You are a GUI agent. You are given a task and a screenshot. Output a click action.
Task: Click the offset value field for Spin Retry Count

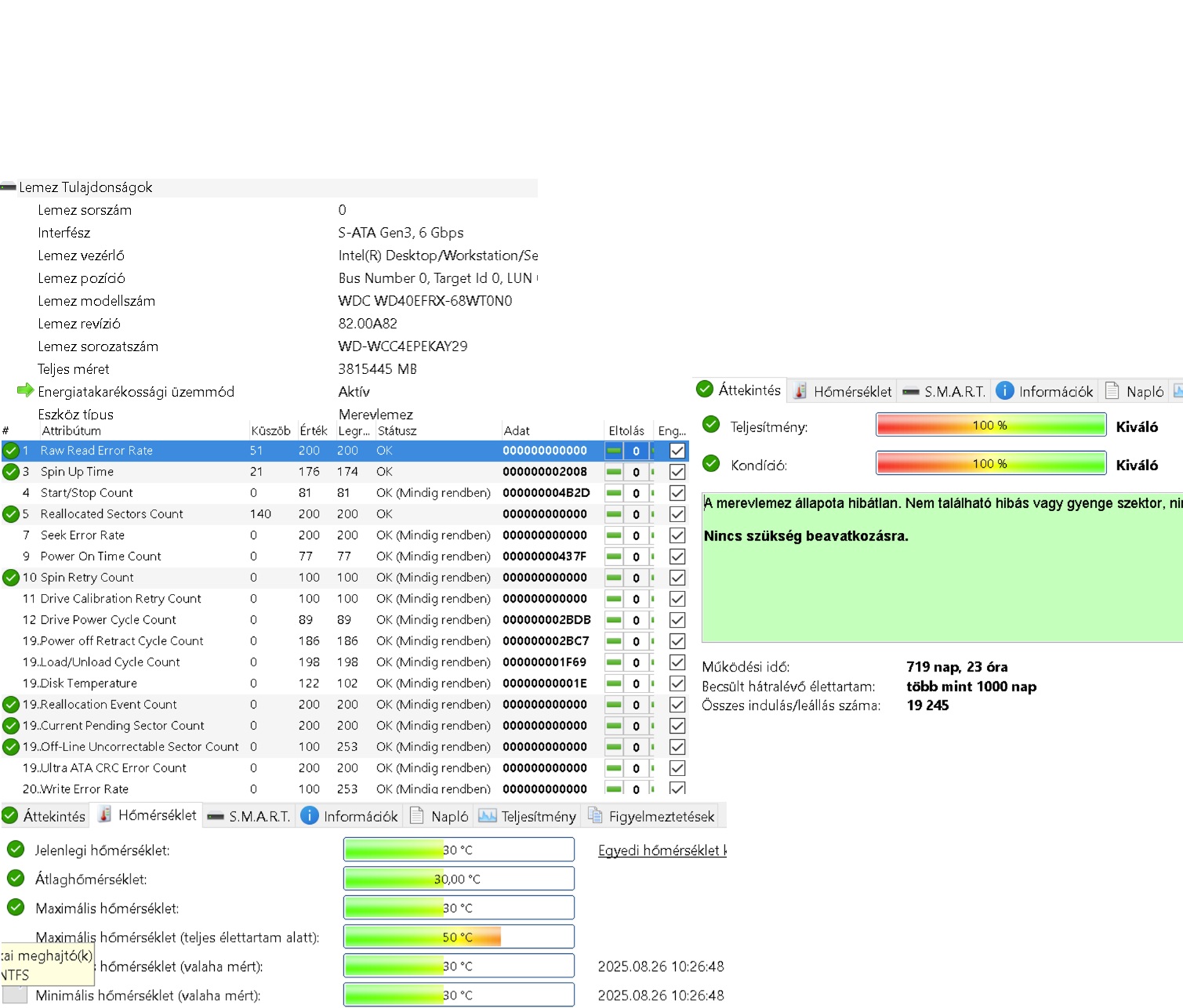click(636, 578)
